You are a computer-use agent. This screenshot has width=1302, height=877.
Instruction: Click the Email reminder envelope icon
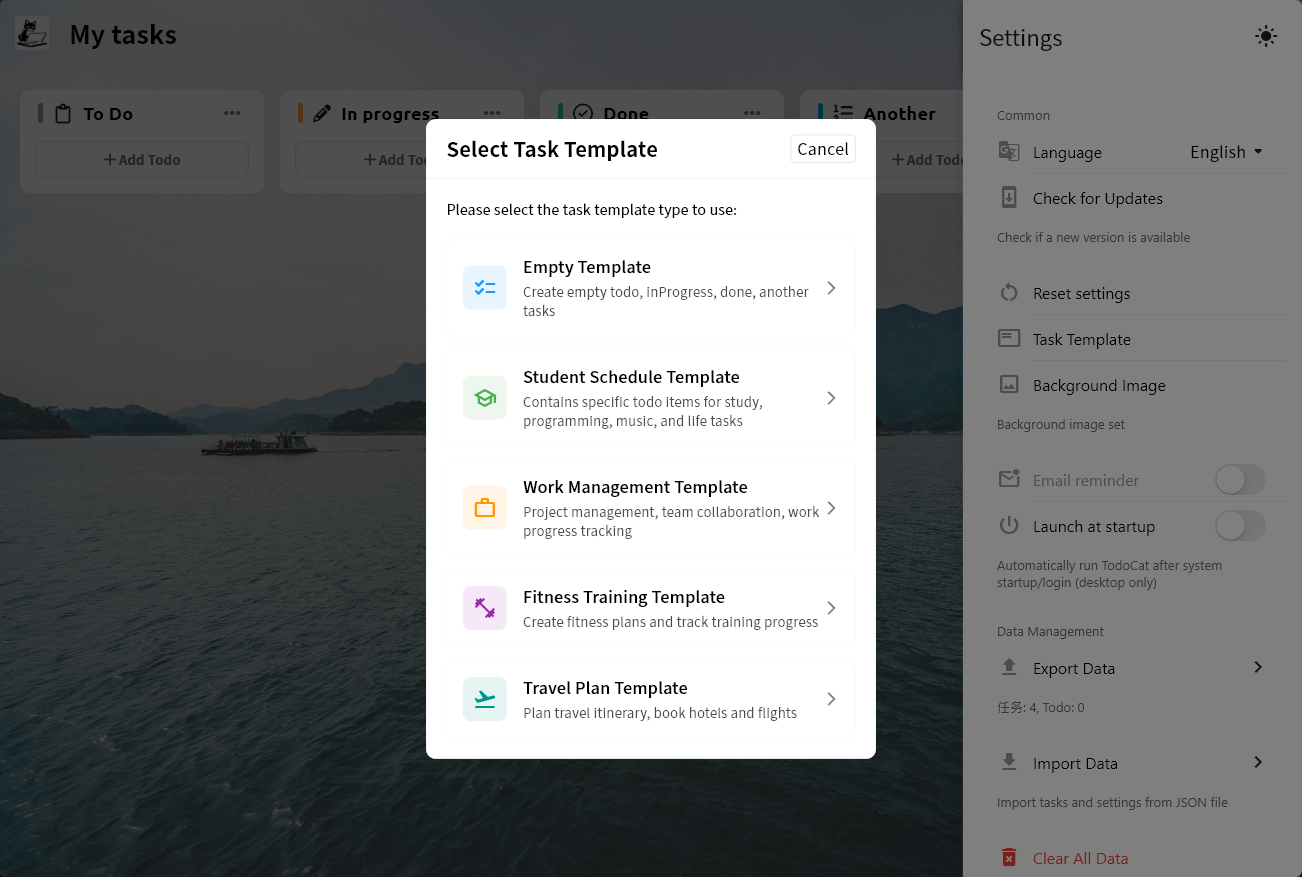[x=1009, y=479]
